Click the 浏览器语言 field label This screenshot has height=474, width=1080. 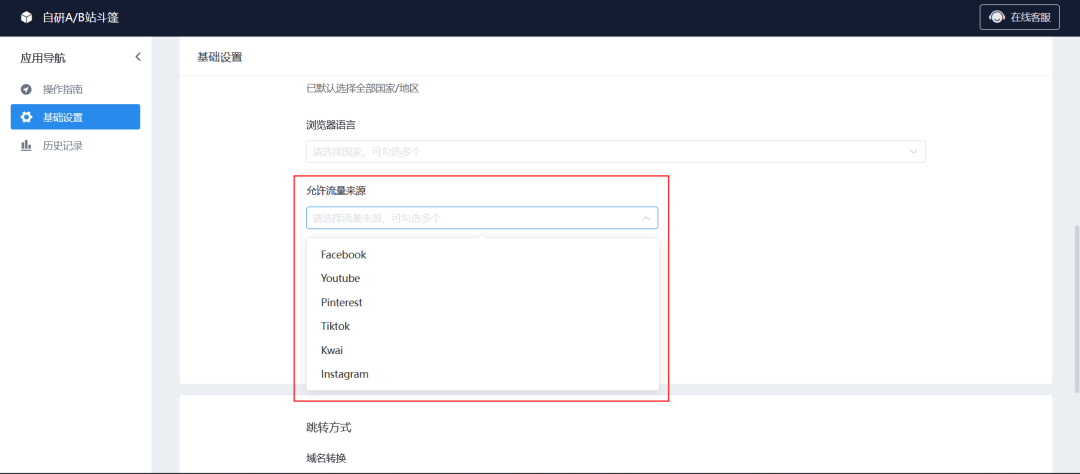[331, 125]
